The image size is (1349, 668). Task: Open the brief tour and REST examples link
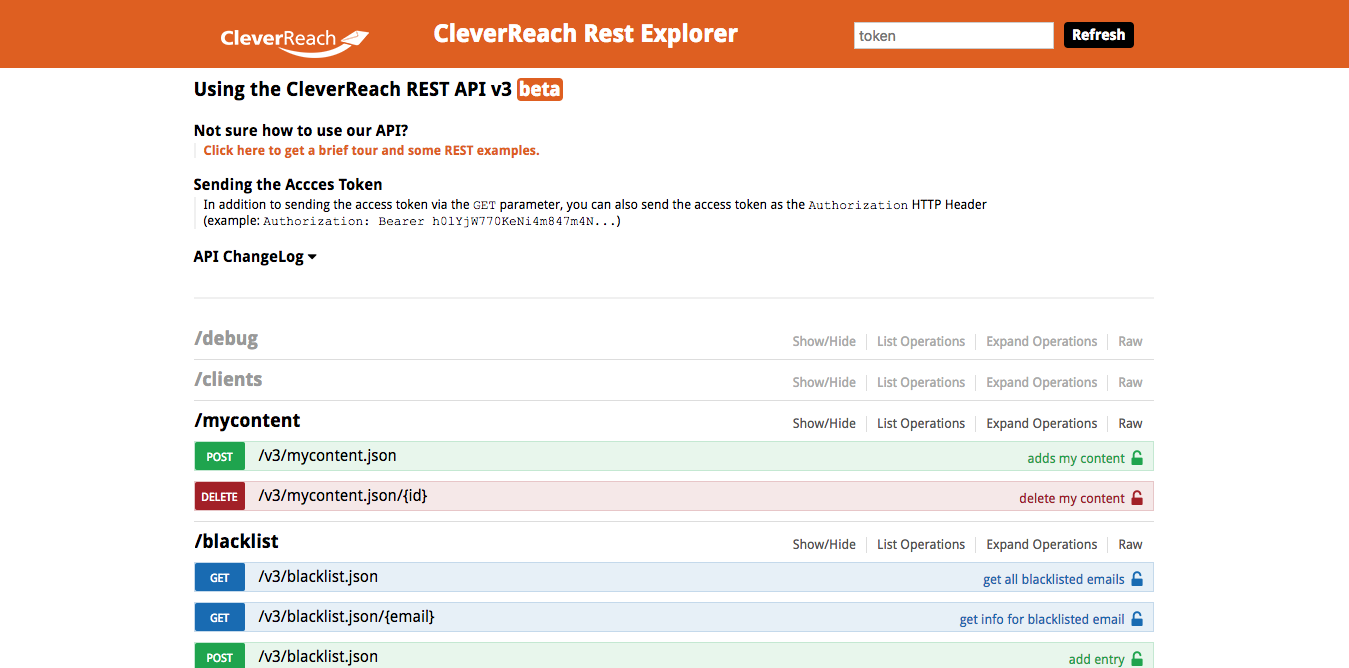(x=371, y=150)
